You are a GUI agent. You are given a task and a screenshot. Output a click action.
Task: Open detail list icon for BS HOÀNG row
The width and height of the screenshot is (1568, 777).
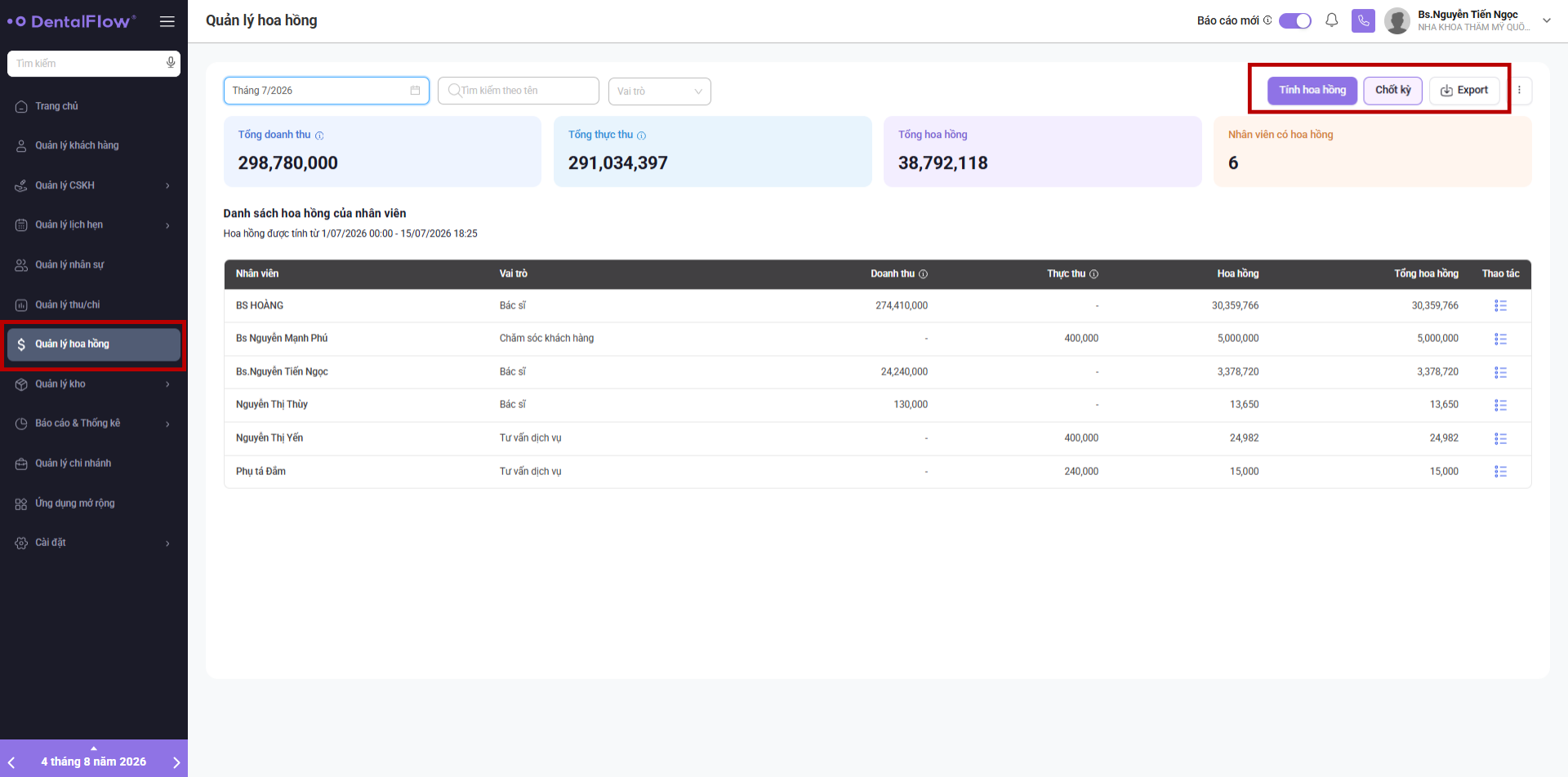1500,305
